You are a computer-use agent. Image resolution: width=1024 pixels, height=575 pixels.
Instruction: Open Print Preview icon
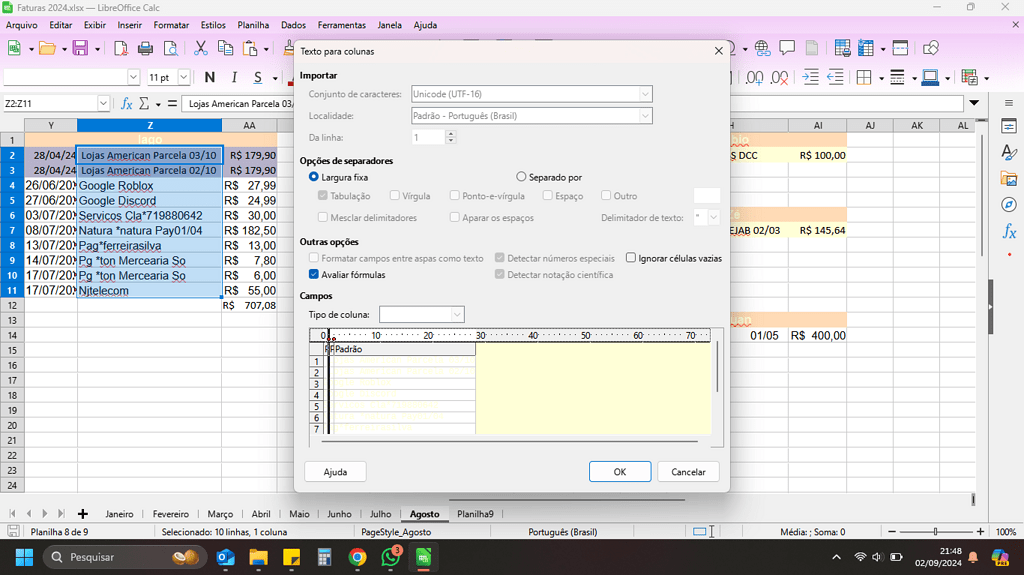point(170,48)
